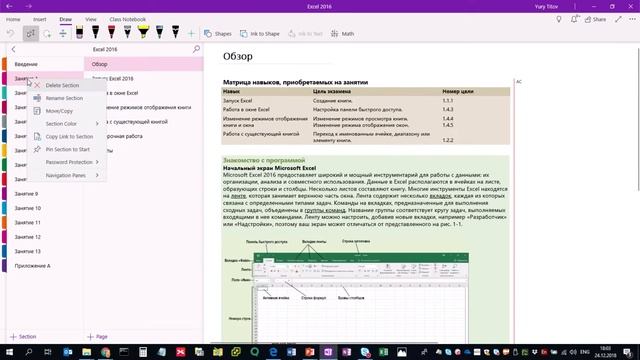Open the Введение section

pyautogui.click(x=45, y=64)
